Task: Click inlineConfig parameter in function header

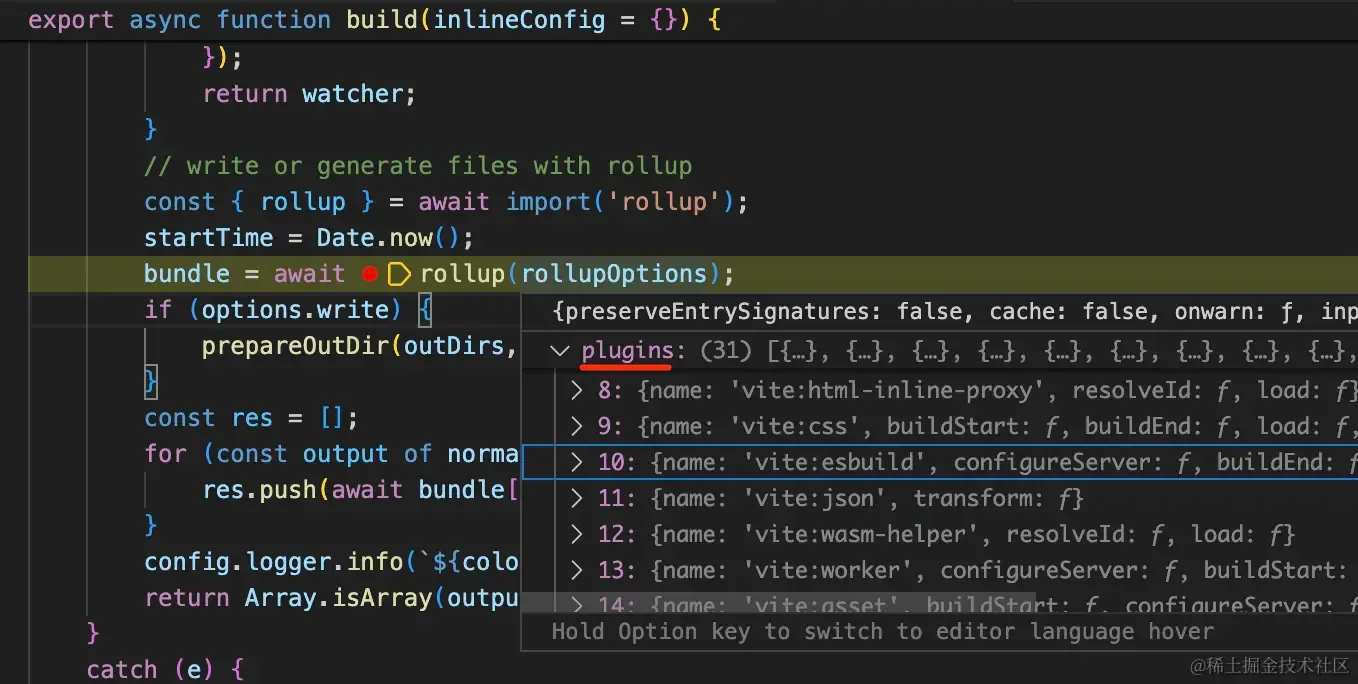Action: [519, 20]
